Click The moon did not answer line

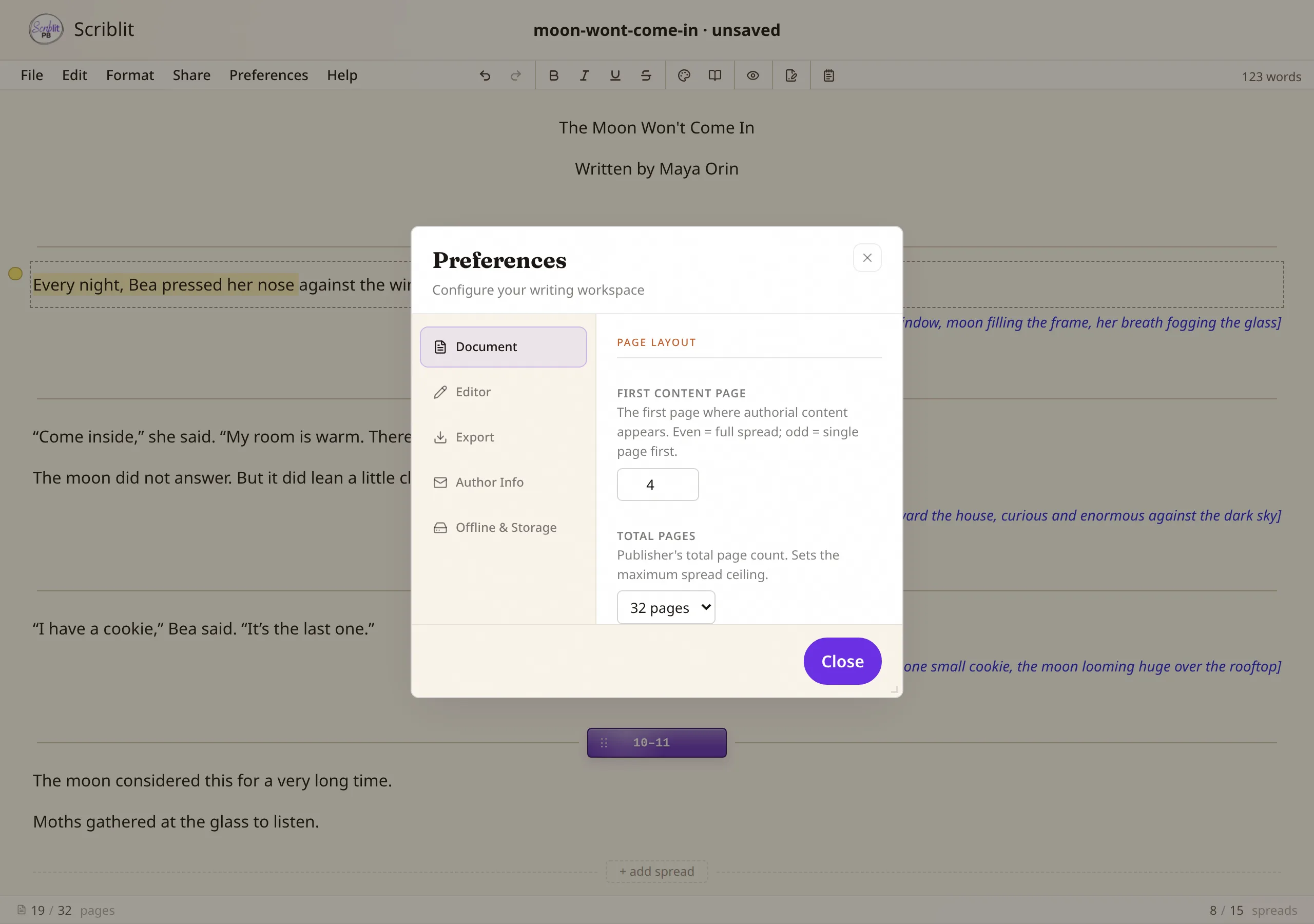click(x=221, y=477)
